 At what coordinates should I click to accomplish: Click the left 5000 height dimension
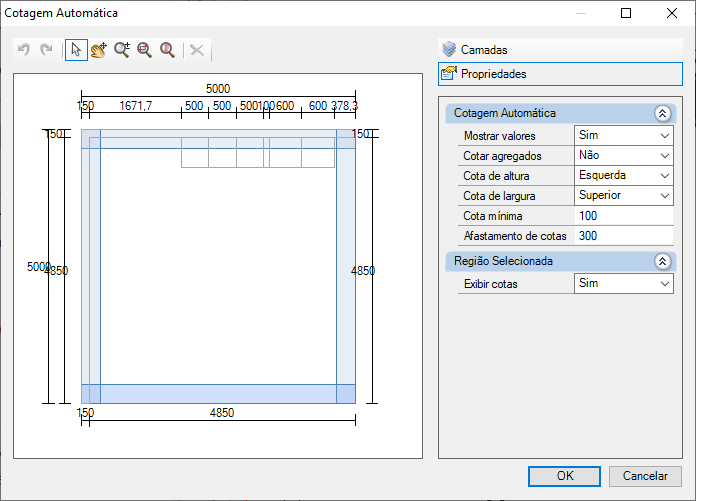pos(39,267)
